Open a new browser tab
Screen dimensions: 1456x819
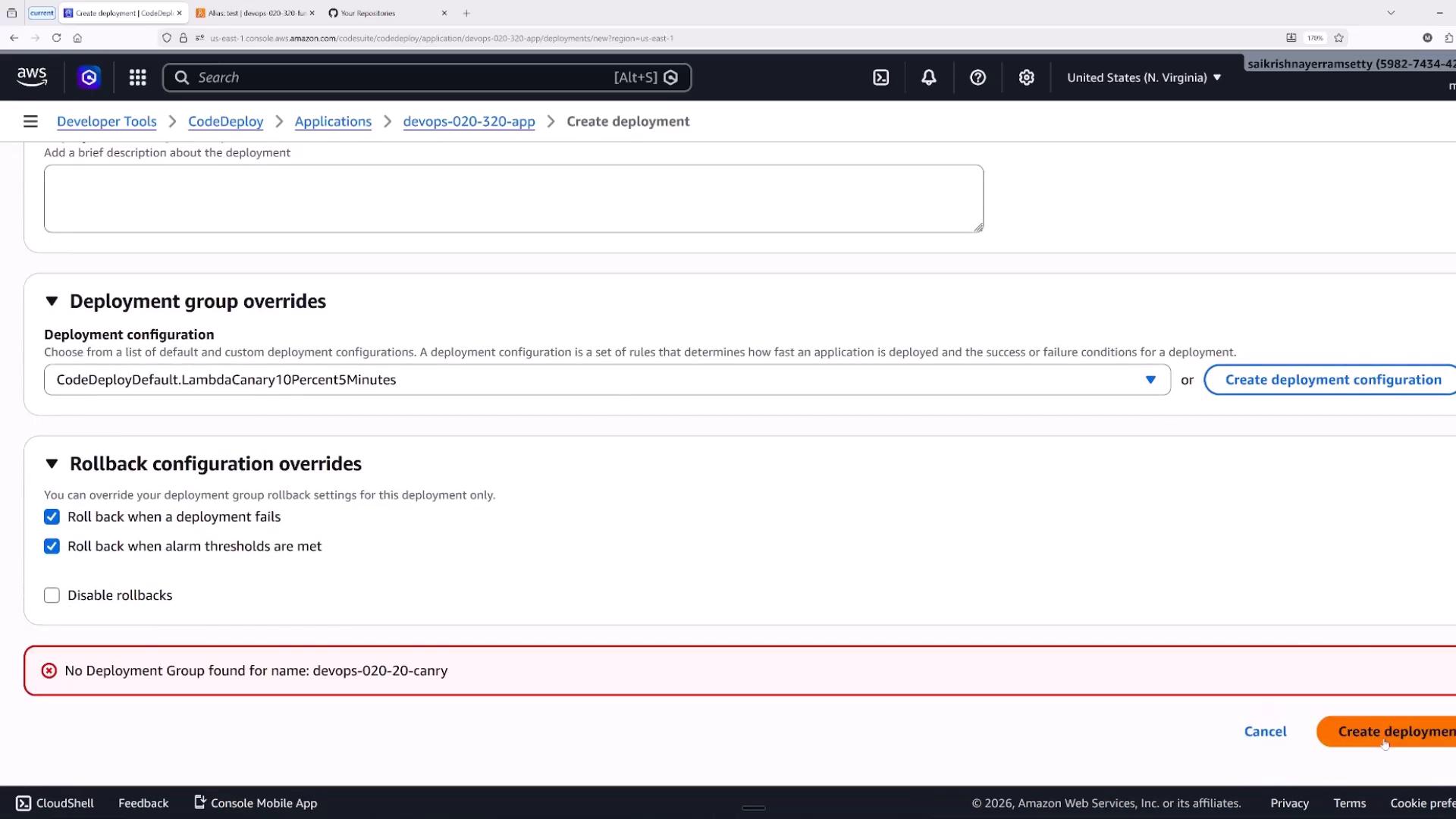pyautogui.click(x=466, y=13)
